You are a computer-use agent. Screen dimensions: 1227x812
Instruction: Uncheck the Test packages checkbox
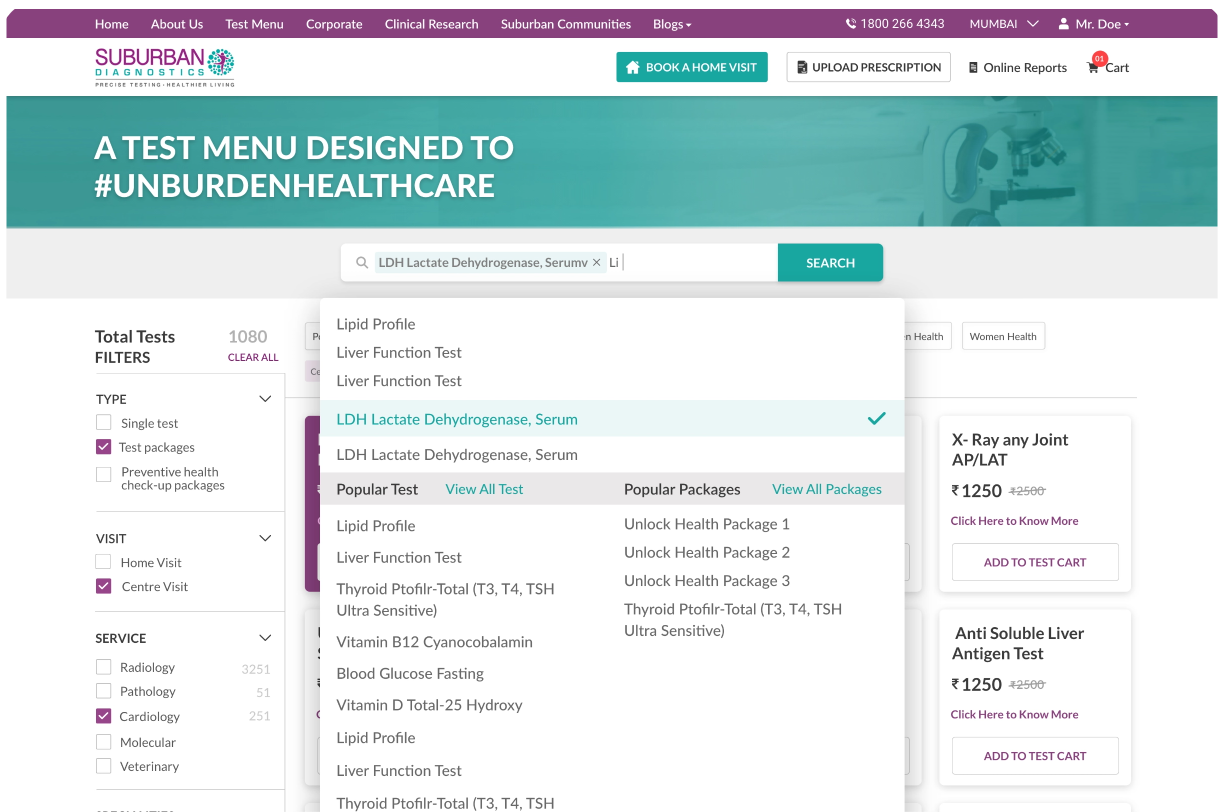tap(104, 447)
